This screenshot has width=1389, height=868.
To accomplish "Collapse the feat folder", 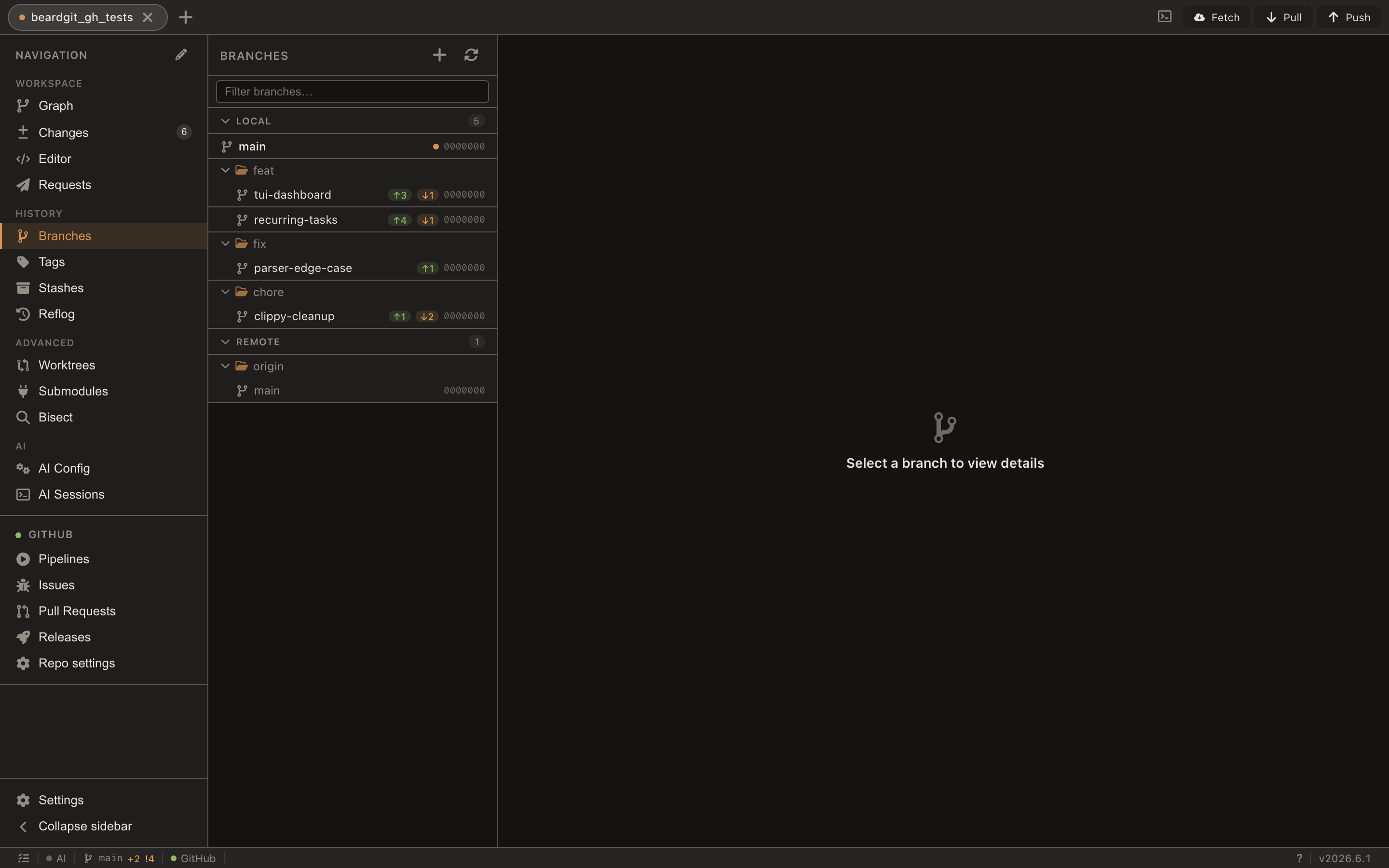I will pyautogui.click(x=226, y=170).
